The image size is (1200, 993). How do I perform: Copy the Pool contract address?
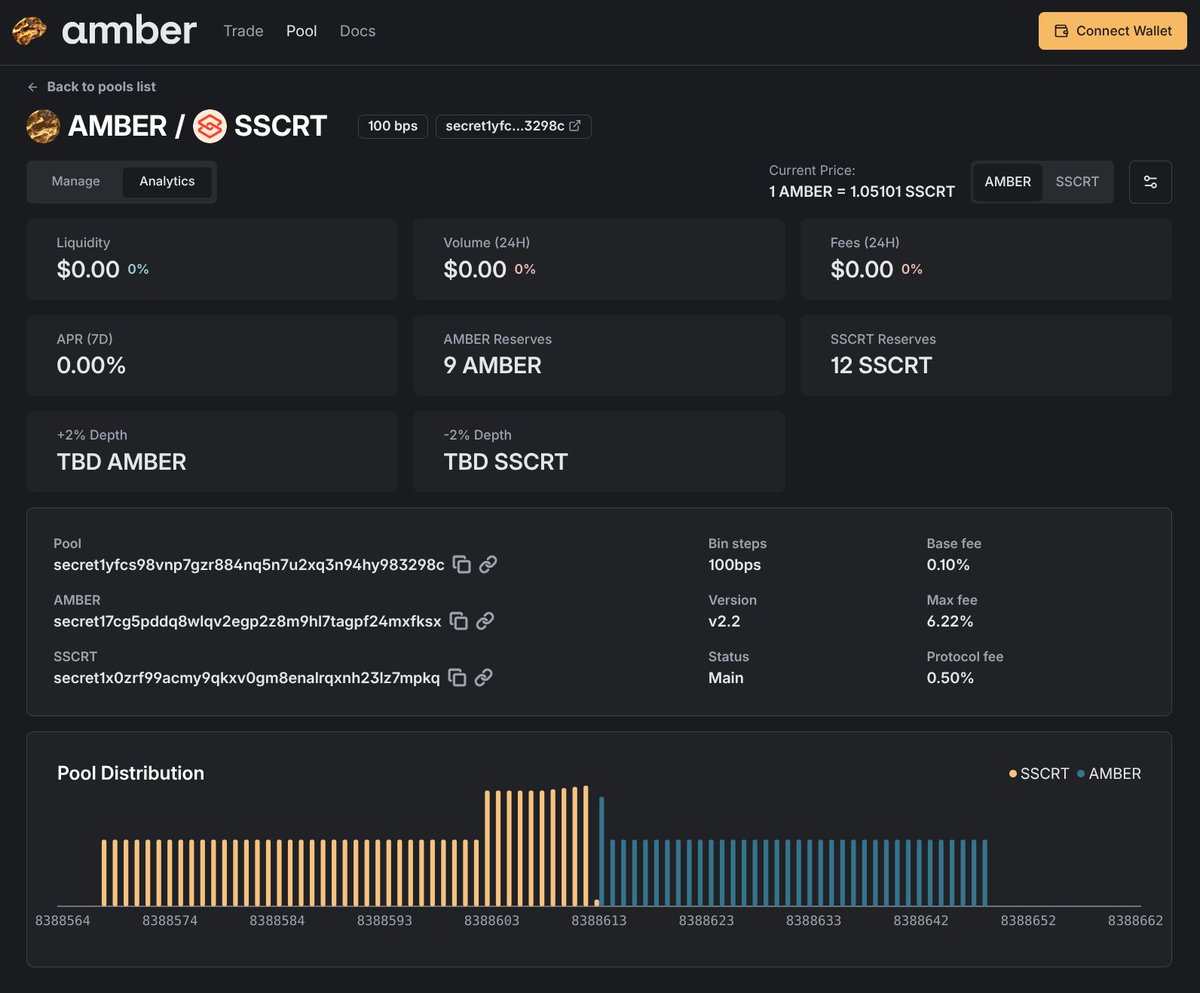(461, 564)
